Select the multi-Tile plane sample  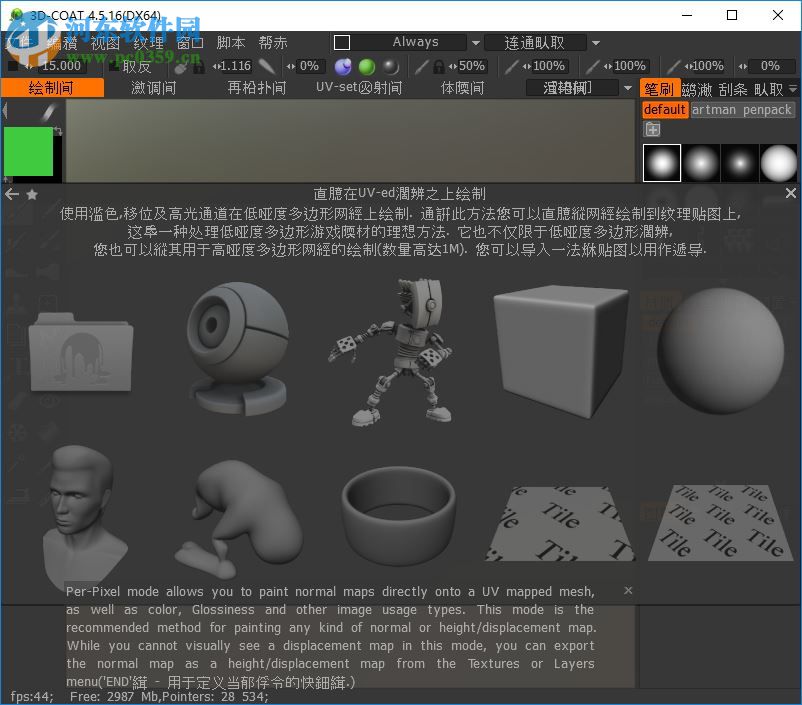coord(720,522)
